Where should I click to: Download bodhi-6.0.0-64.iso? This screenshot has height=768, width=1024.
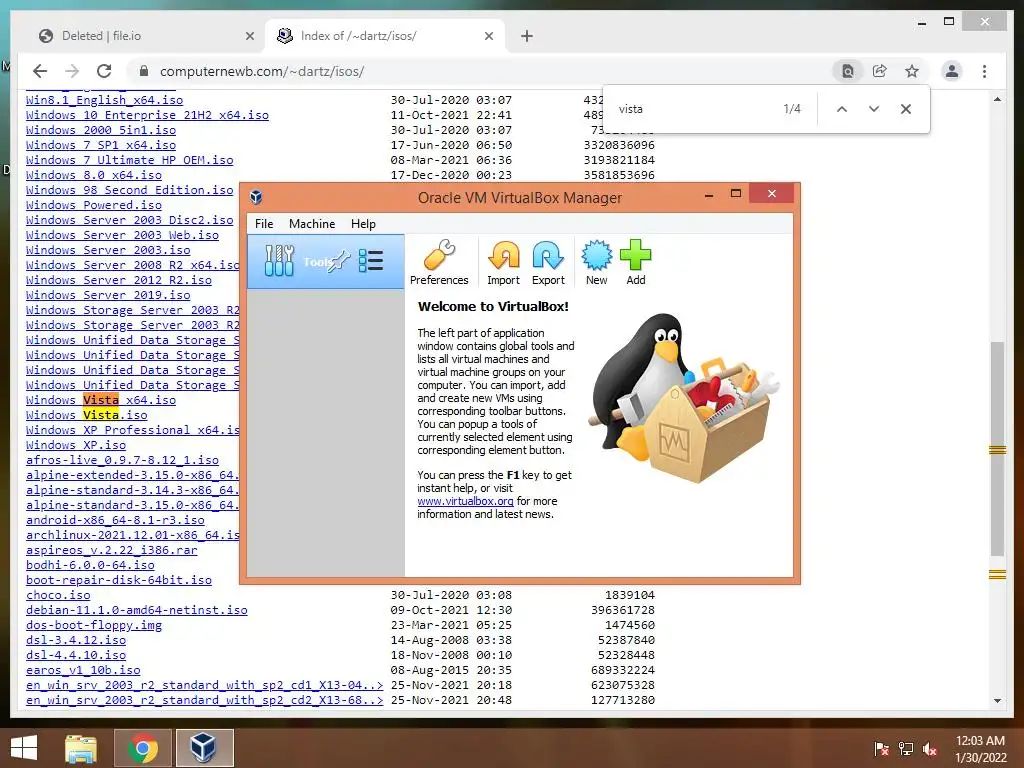(x=90, y=565)
